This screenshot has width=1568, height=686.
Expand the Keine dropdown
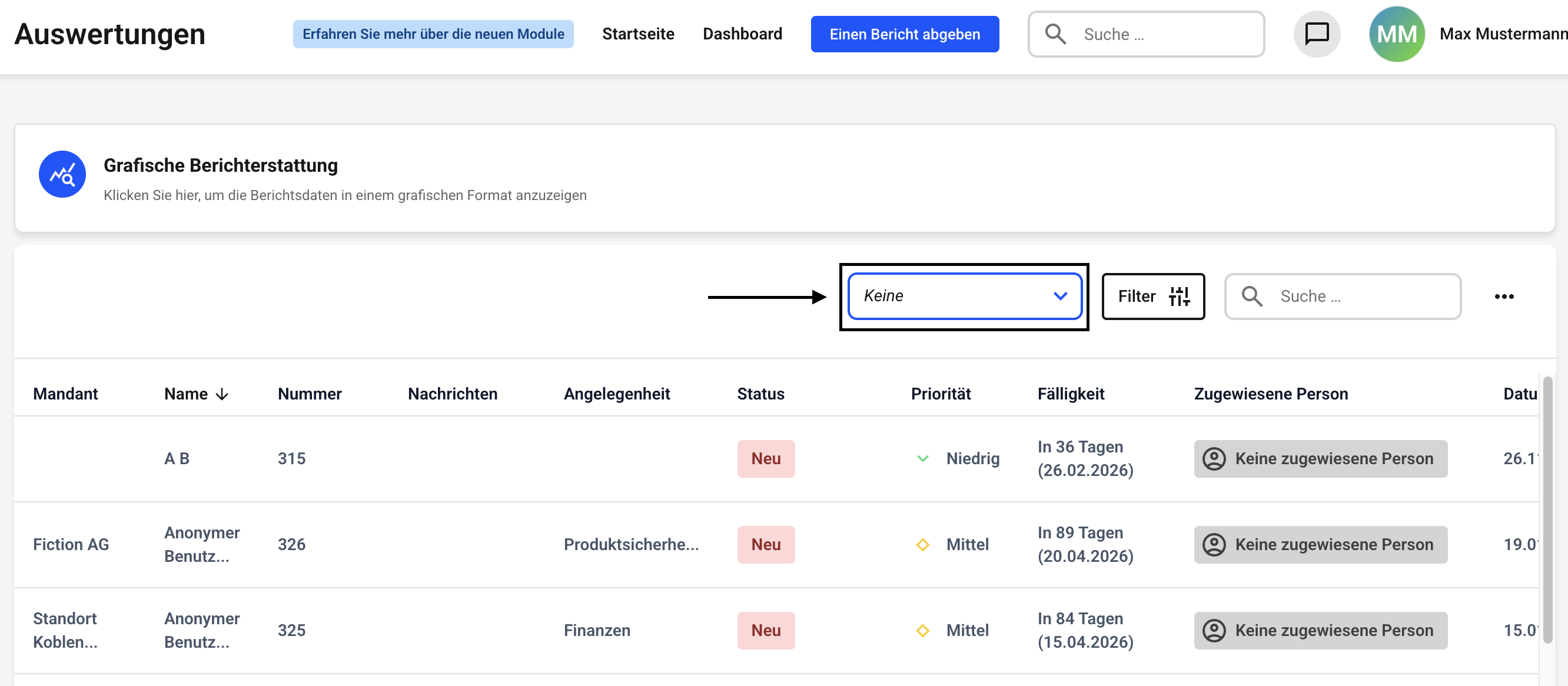pos(964,297)
